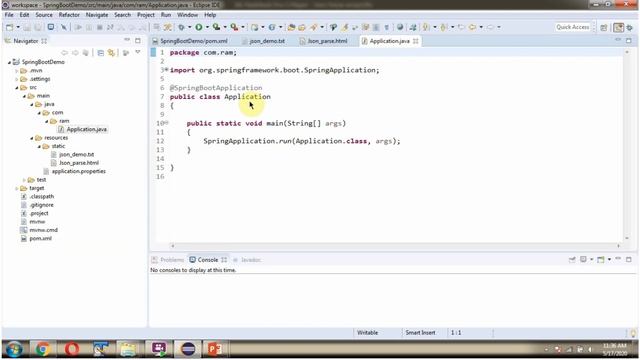
Task: Switch to the json_demo.txt editor tab
Action: (267, 41)
